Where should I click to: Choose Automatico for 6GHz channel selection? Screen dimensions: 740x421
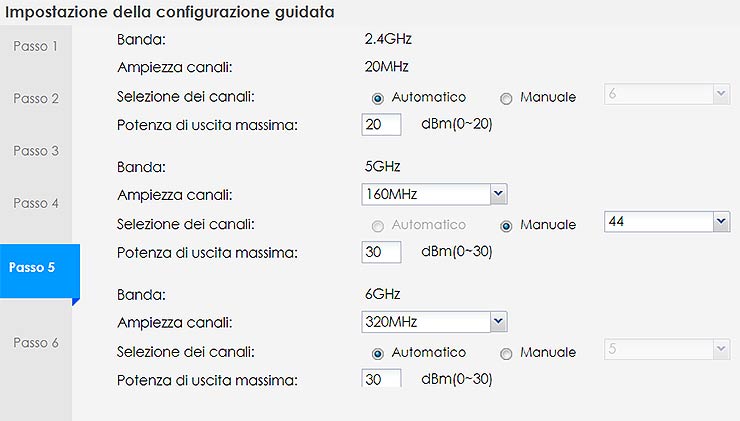coord(378,353)
